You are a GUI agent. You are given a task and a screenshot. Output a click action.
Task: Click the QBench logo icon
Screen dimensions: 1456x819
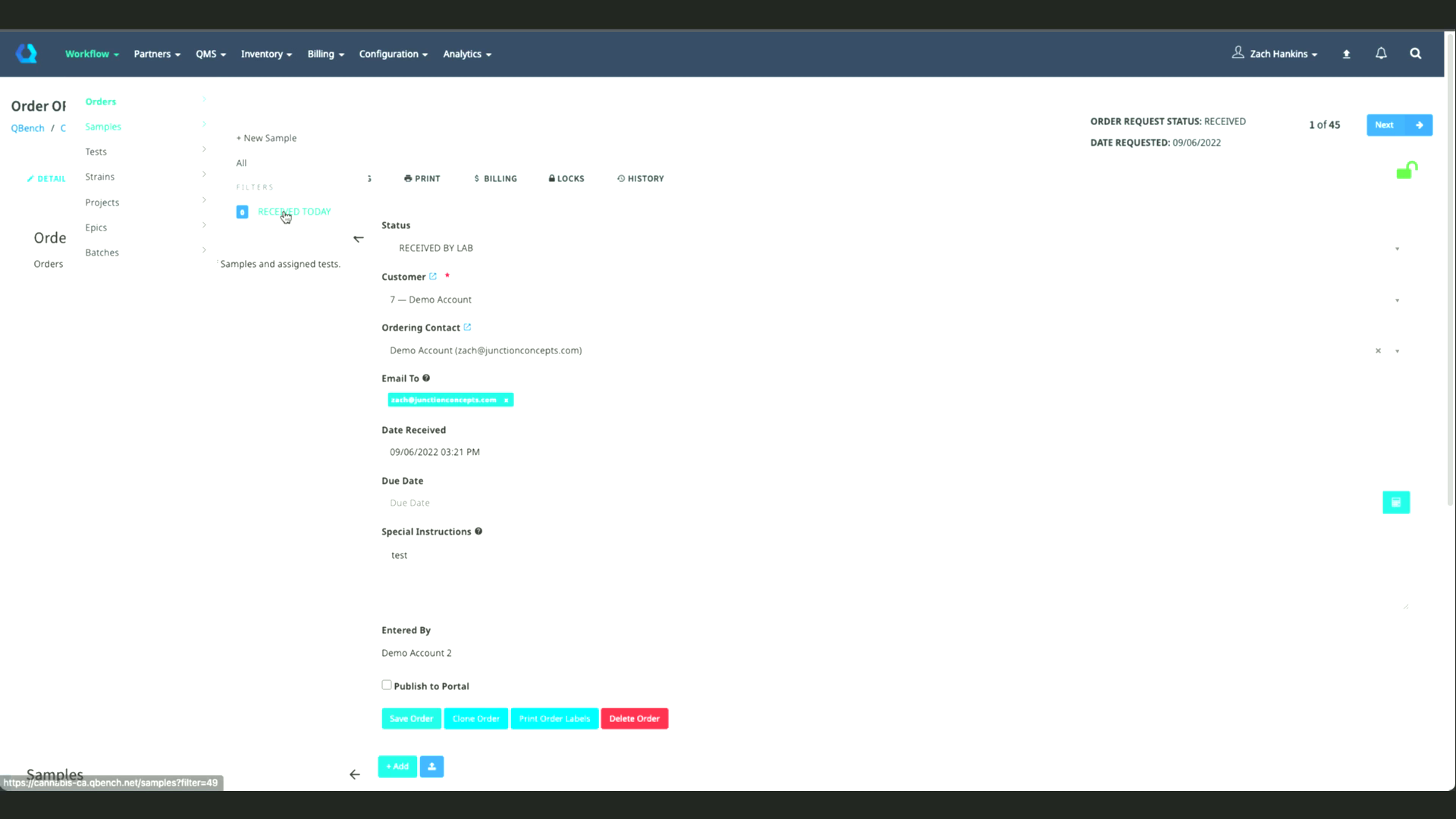pyautogui.click(x=27, y=53)
